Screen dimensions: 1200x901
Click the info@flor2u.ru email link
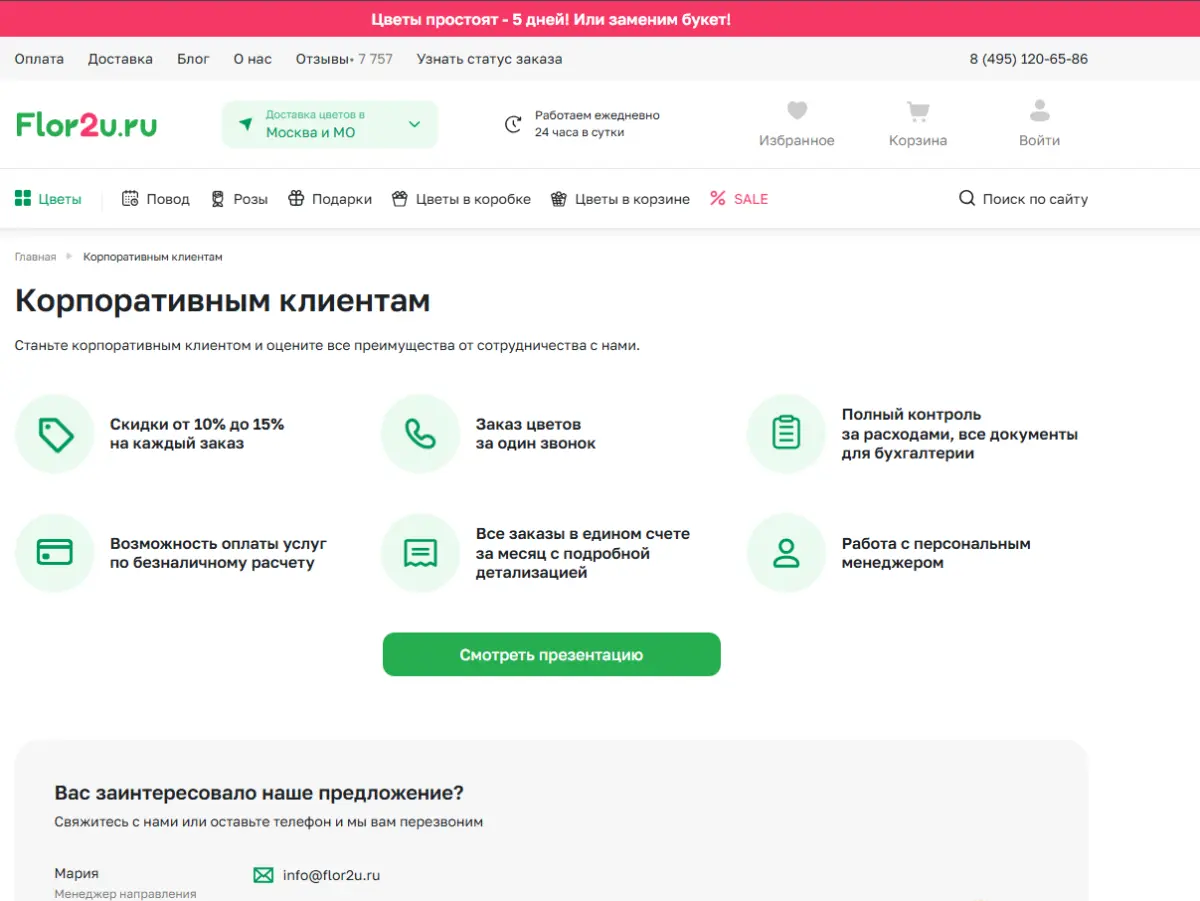pos(331,875)
